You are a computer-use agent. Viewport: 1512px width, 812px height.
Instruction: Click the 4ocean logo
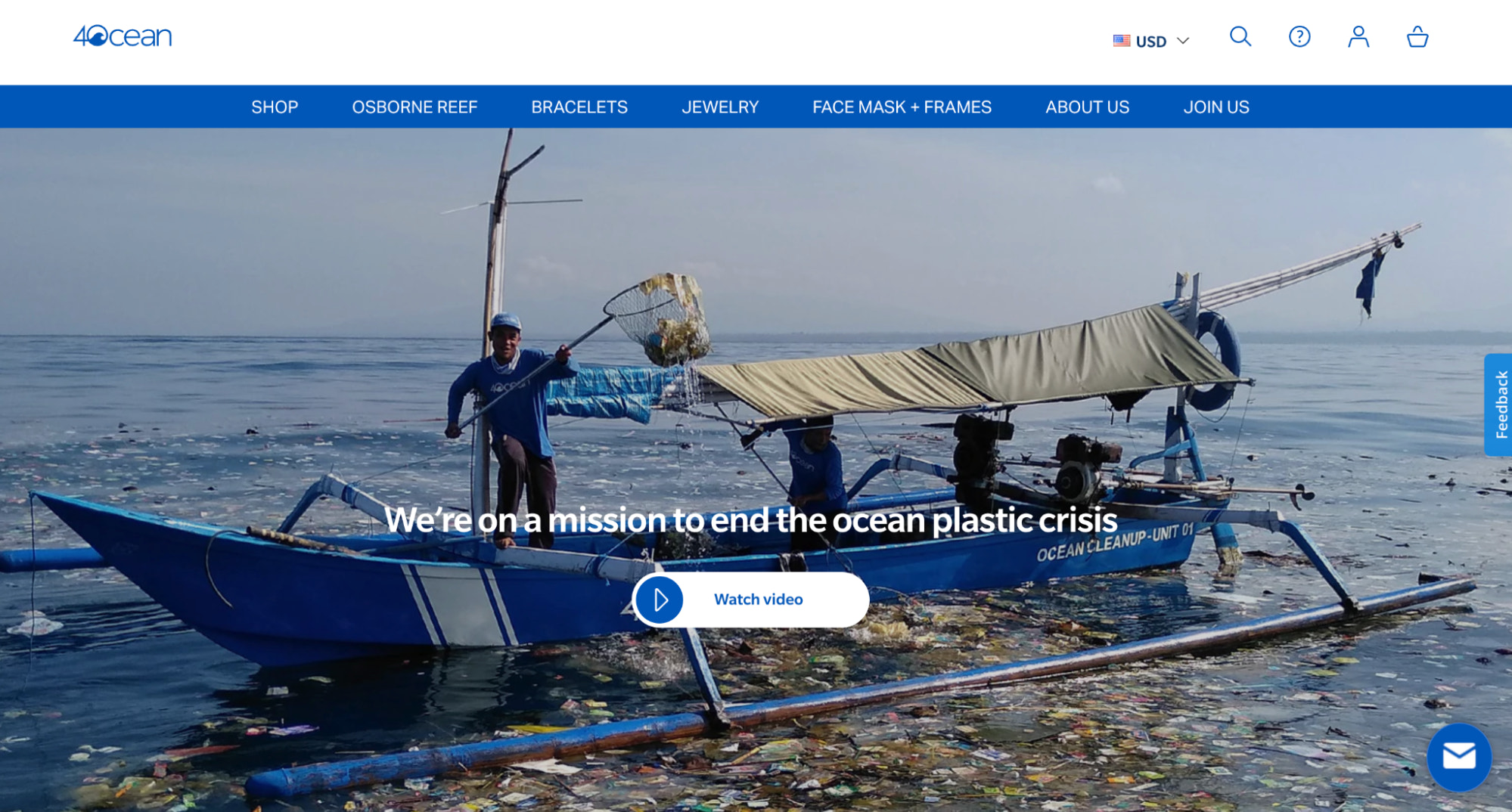point(123,36)
